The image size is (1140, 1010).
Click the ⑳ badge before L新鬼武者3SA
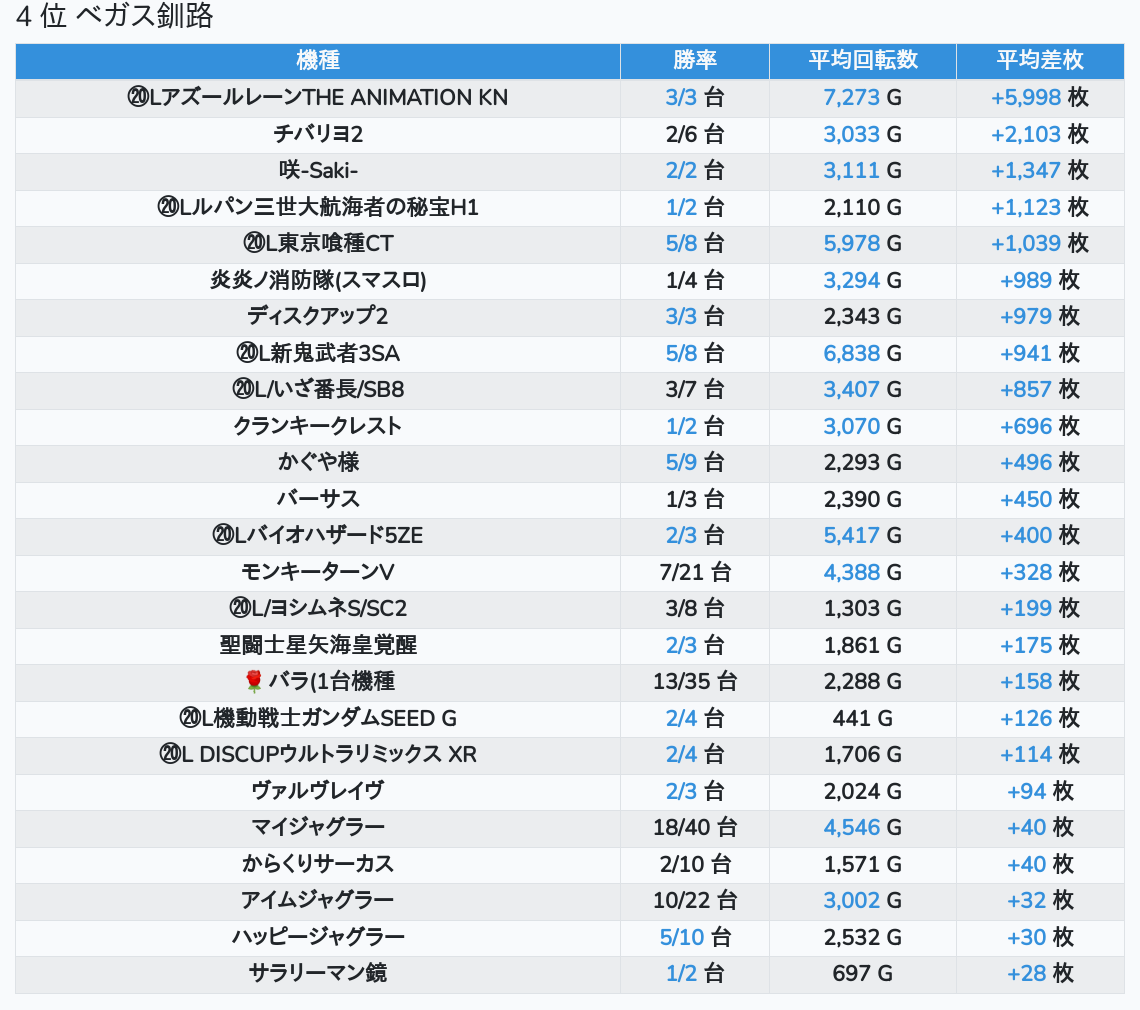pyautogui.click(x=246, y=353)
